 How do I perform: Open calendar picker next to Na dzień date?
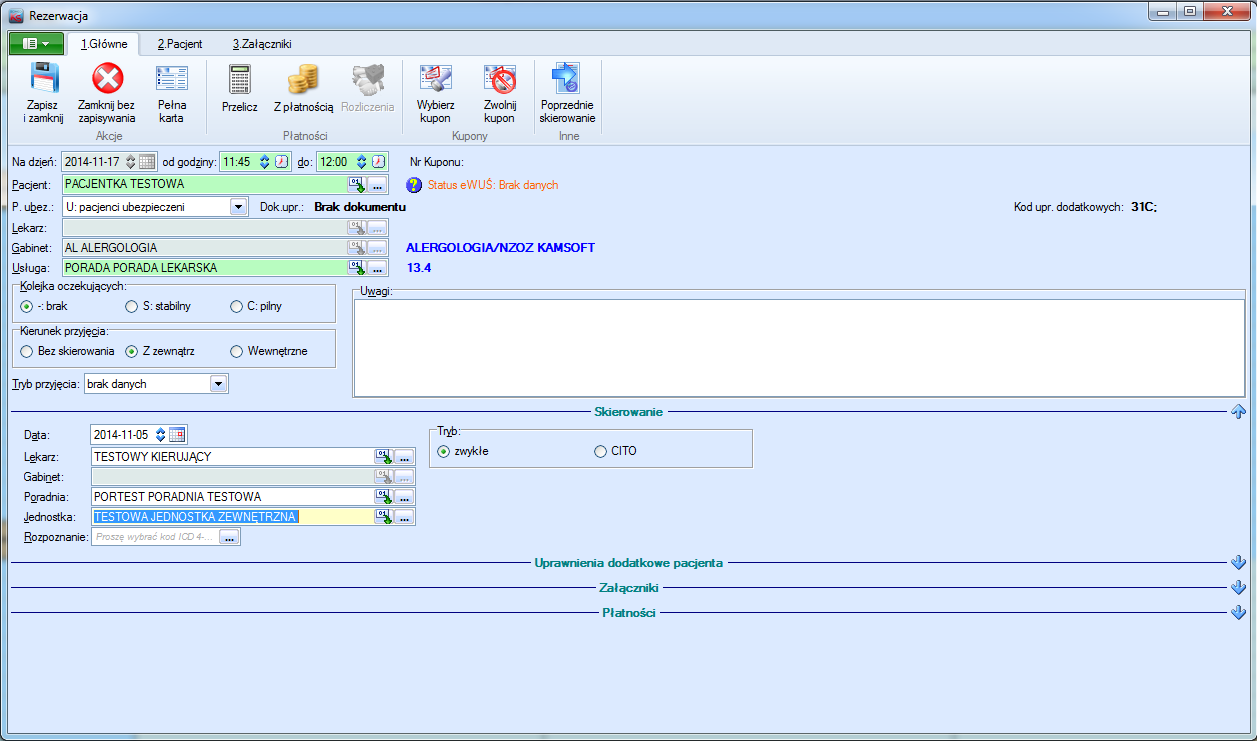click(x=147, y=162)
